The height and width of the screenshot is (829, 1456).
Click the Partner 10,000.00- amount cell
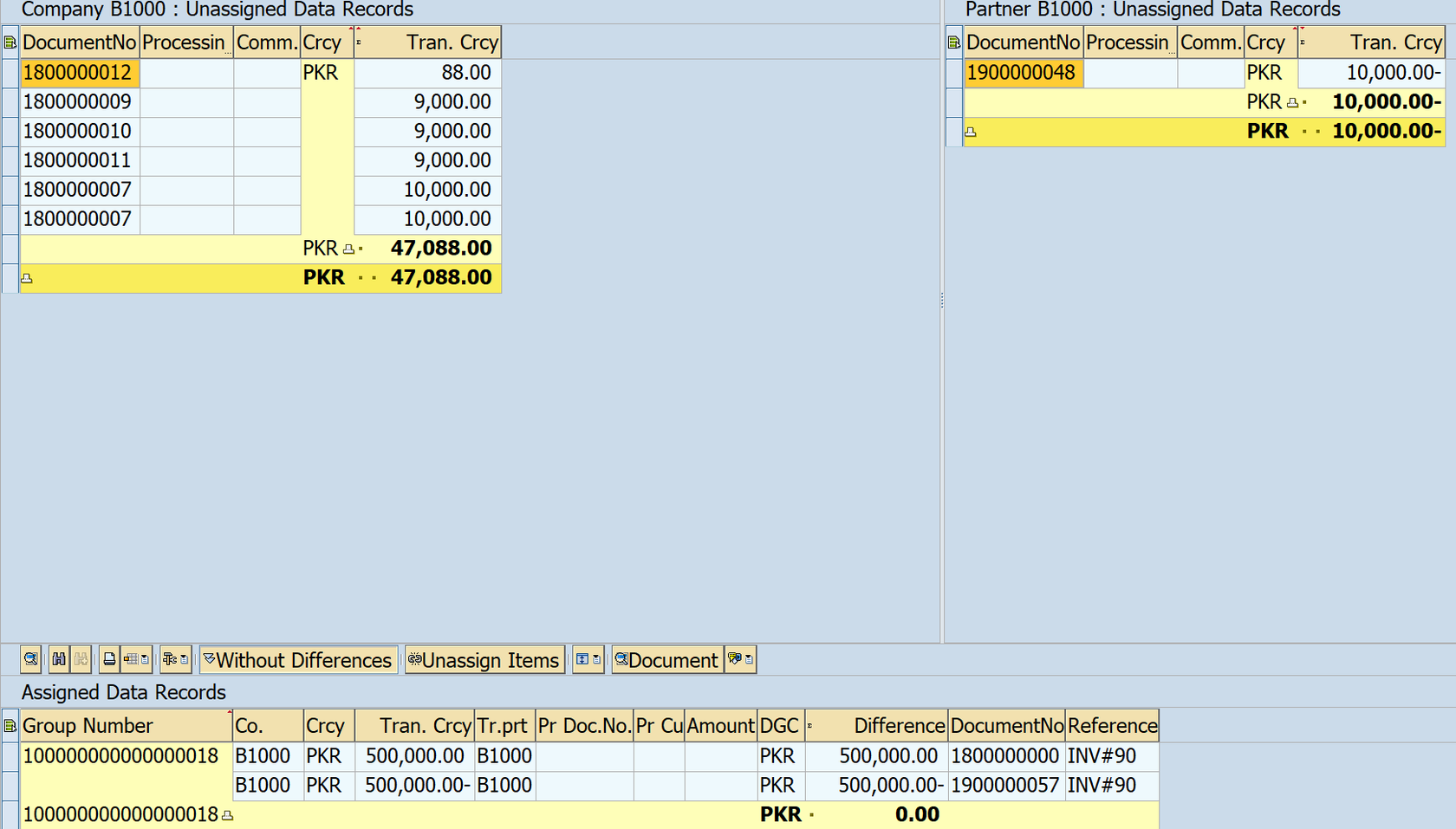[1371, 73]
